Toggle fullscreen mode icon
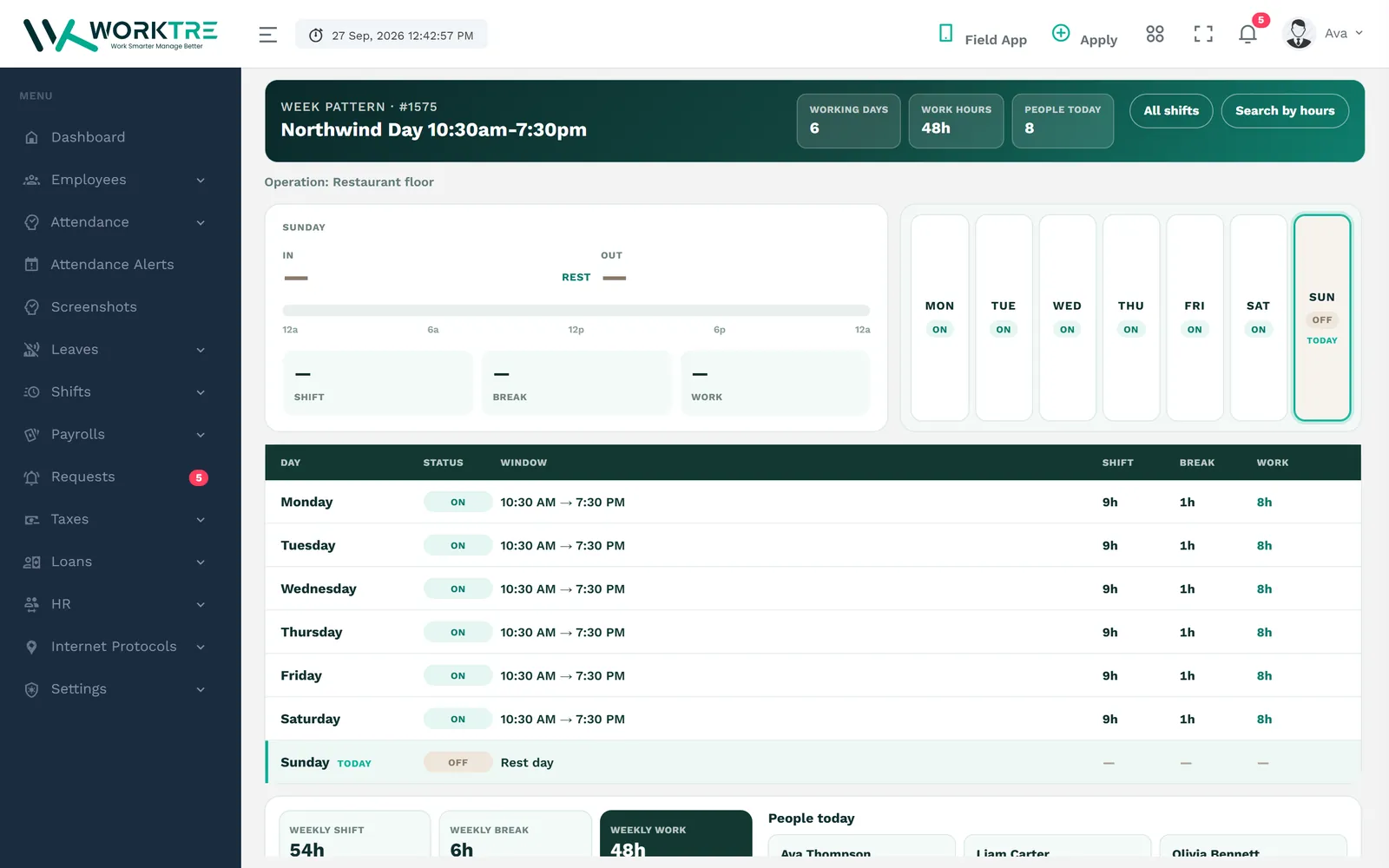 click(1203, 34)
